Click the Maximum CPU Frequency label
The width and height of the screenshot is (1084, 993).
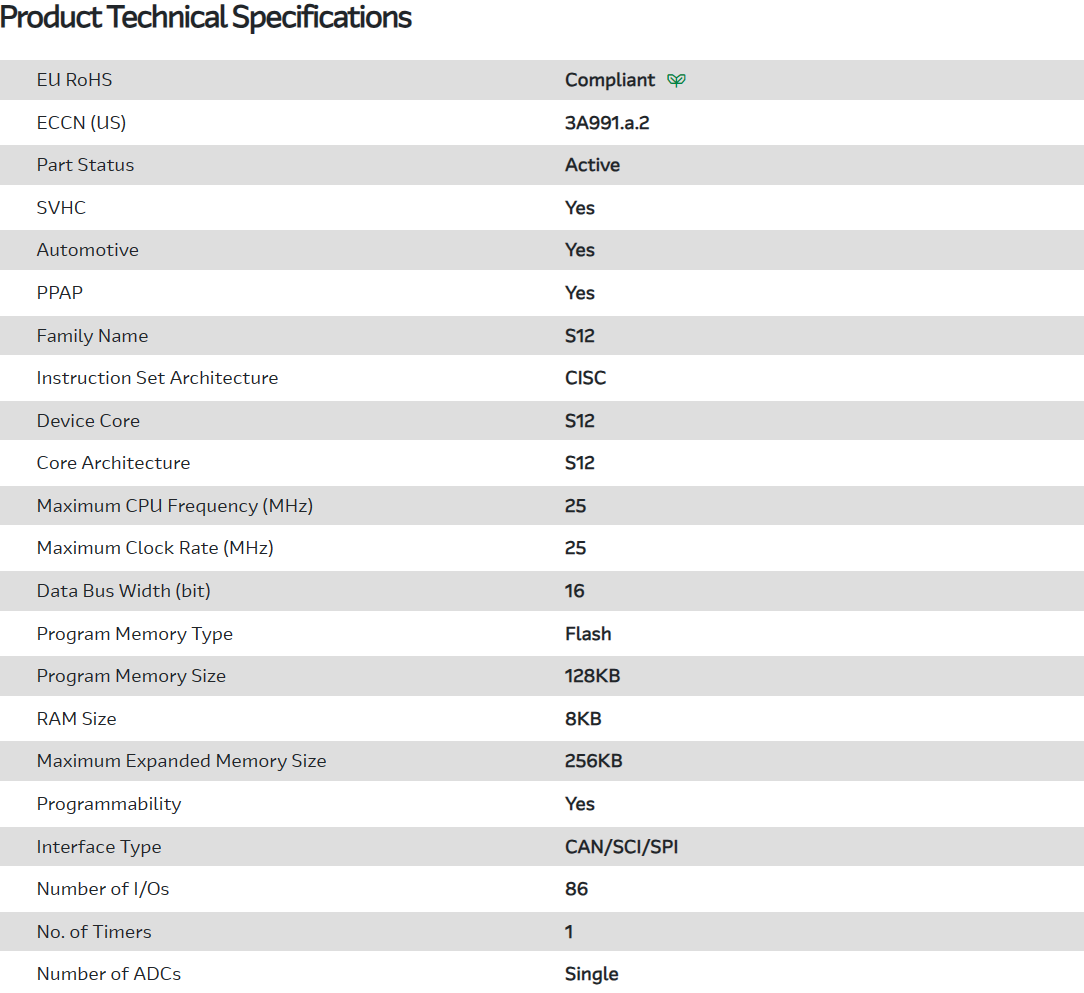pos(175,506)
